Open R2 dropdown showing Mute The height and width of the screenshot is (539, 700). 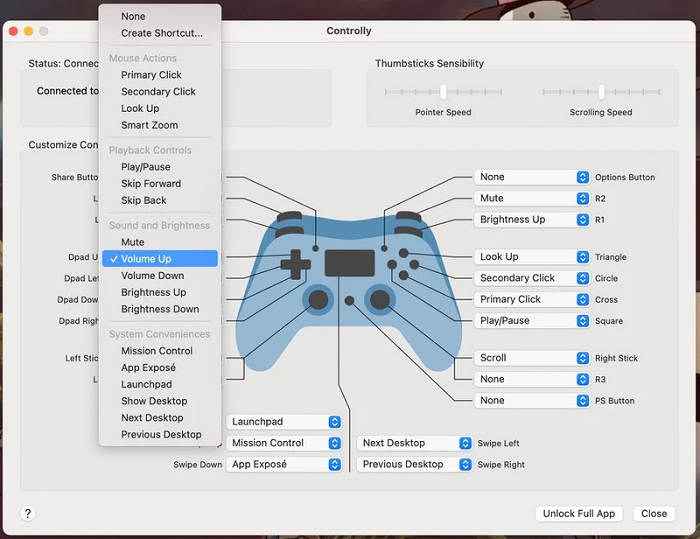(x=532, y=198)
